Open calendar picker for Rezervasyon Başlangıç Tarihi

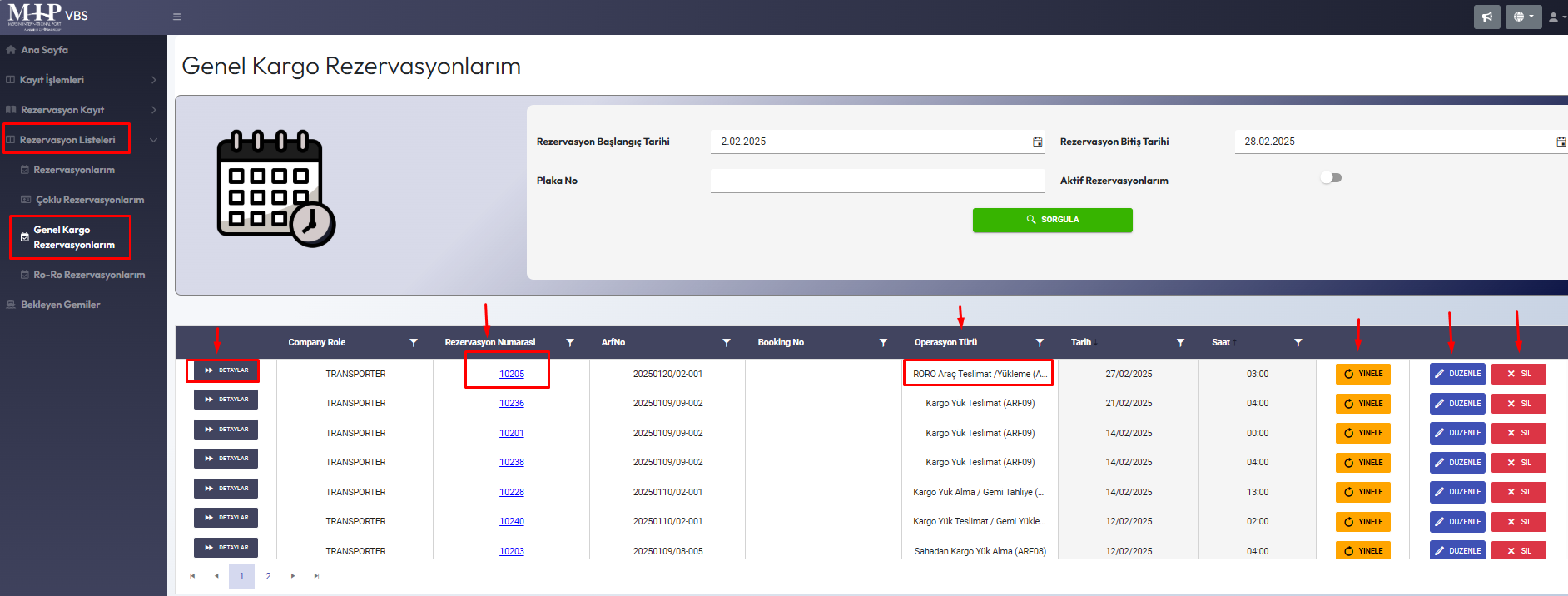coord(1037,142)
